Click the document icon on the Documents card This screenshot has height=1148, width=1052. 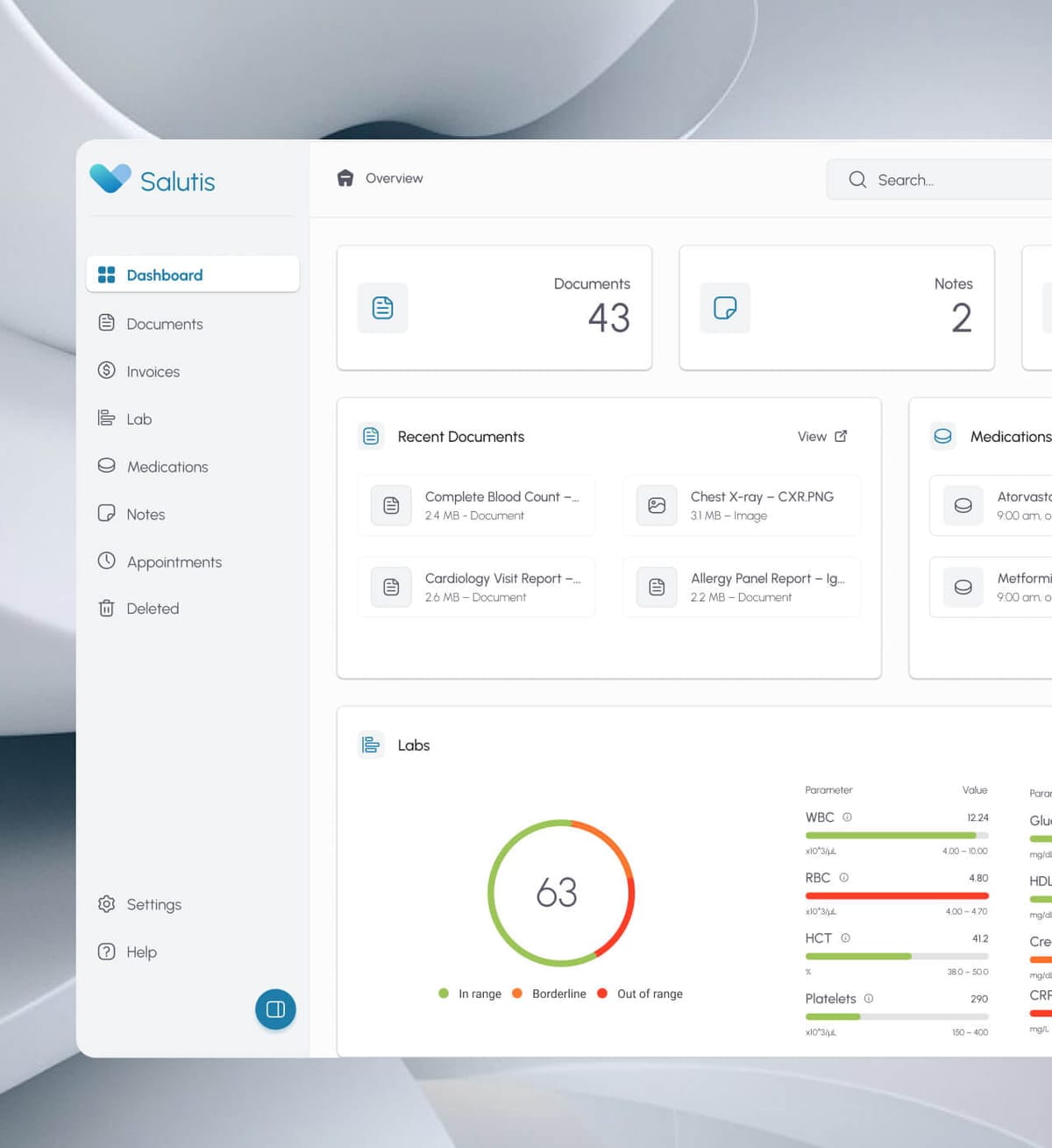pos(382,308)
